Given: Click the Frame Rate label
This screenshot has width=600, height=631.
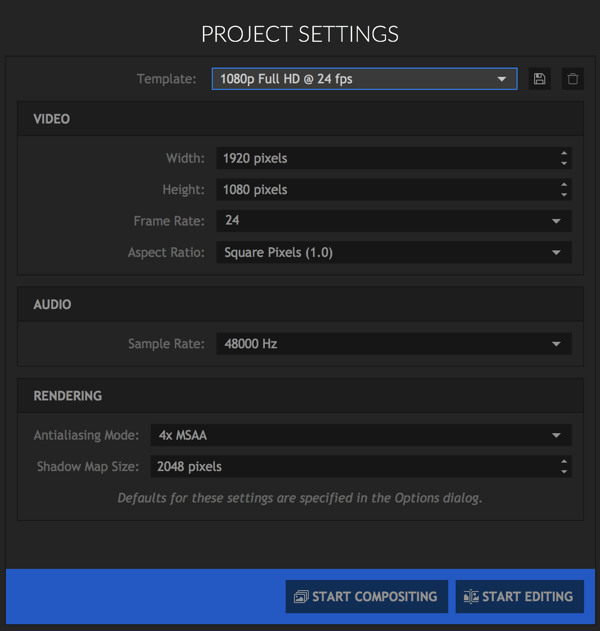Looking at the screenshot, I should (169, 221).
